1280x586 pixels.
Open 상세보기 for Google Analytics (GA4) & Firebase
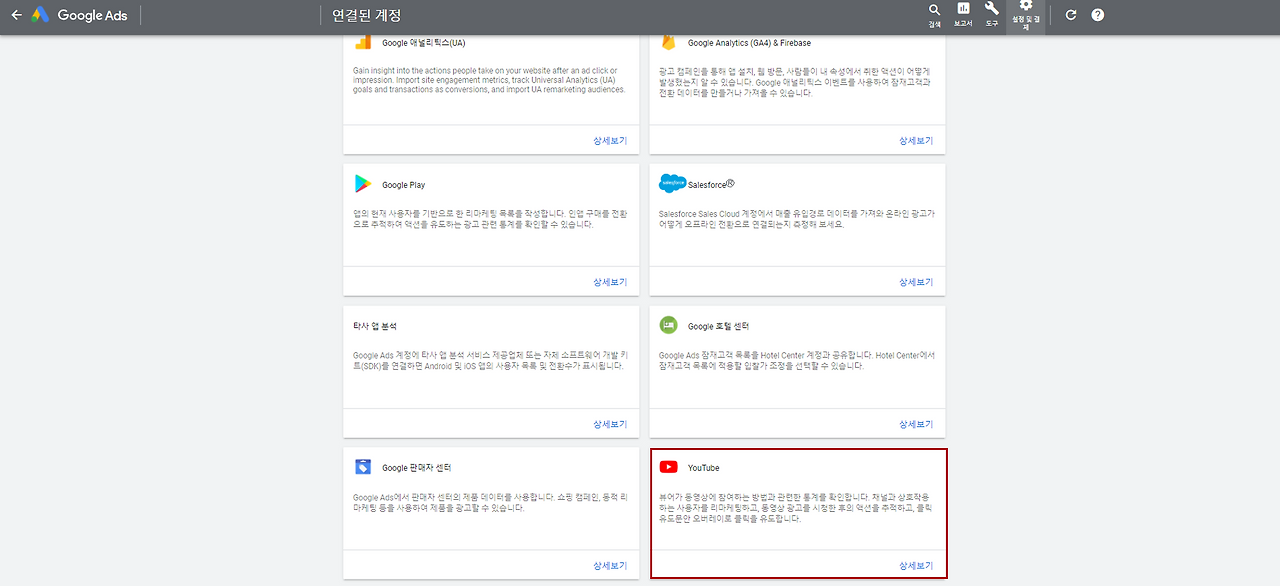click(x=916, y=140)
